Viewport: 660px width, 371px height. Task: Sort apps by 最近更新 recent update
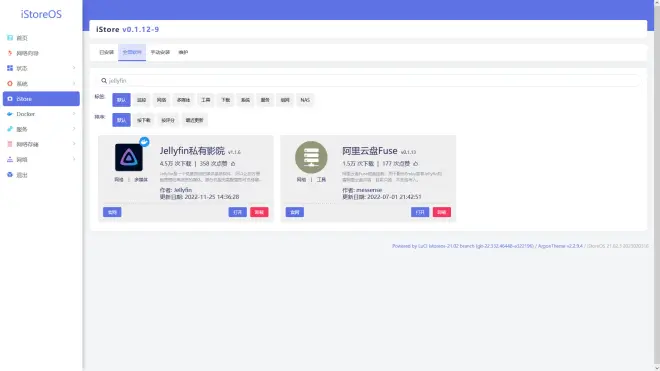tap(194, 120)
